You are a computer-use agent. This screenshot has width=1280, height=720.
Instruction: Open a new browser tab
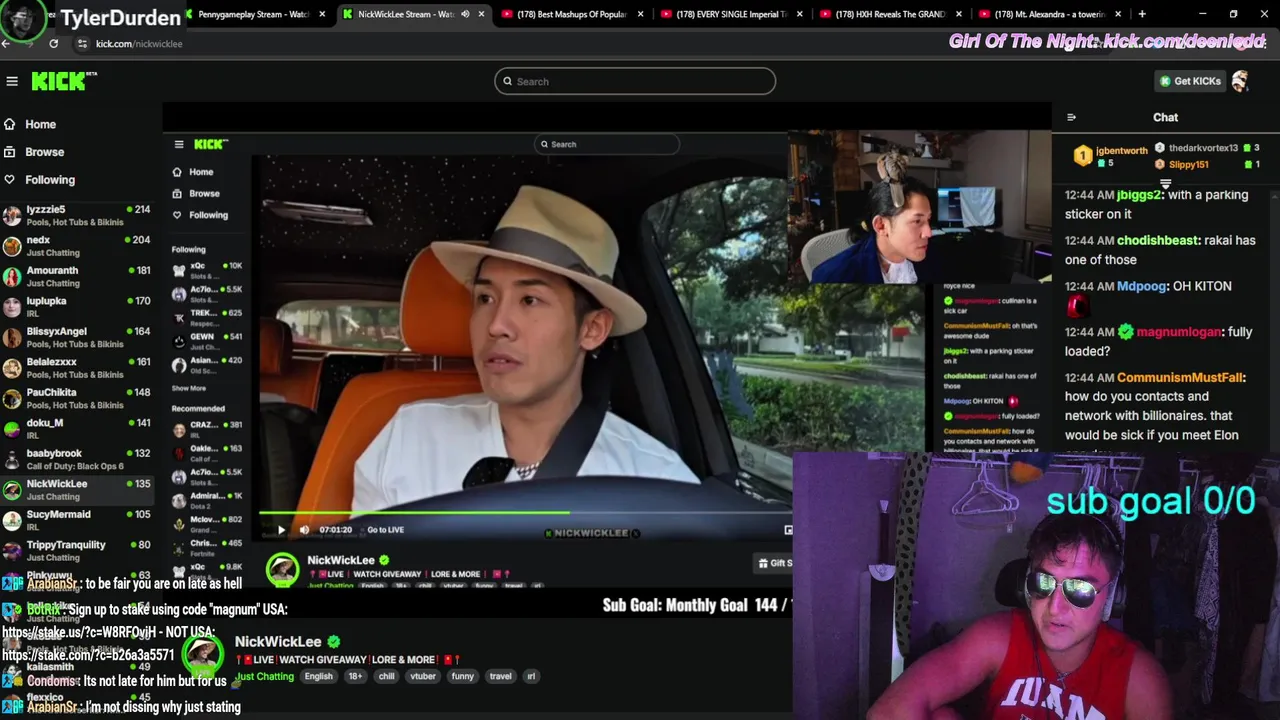[1142, 14]
